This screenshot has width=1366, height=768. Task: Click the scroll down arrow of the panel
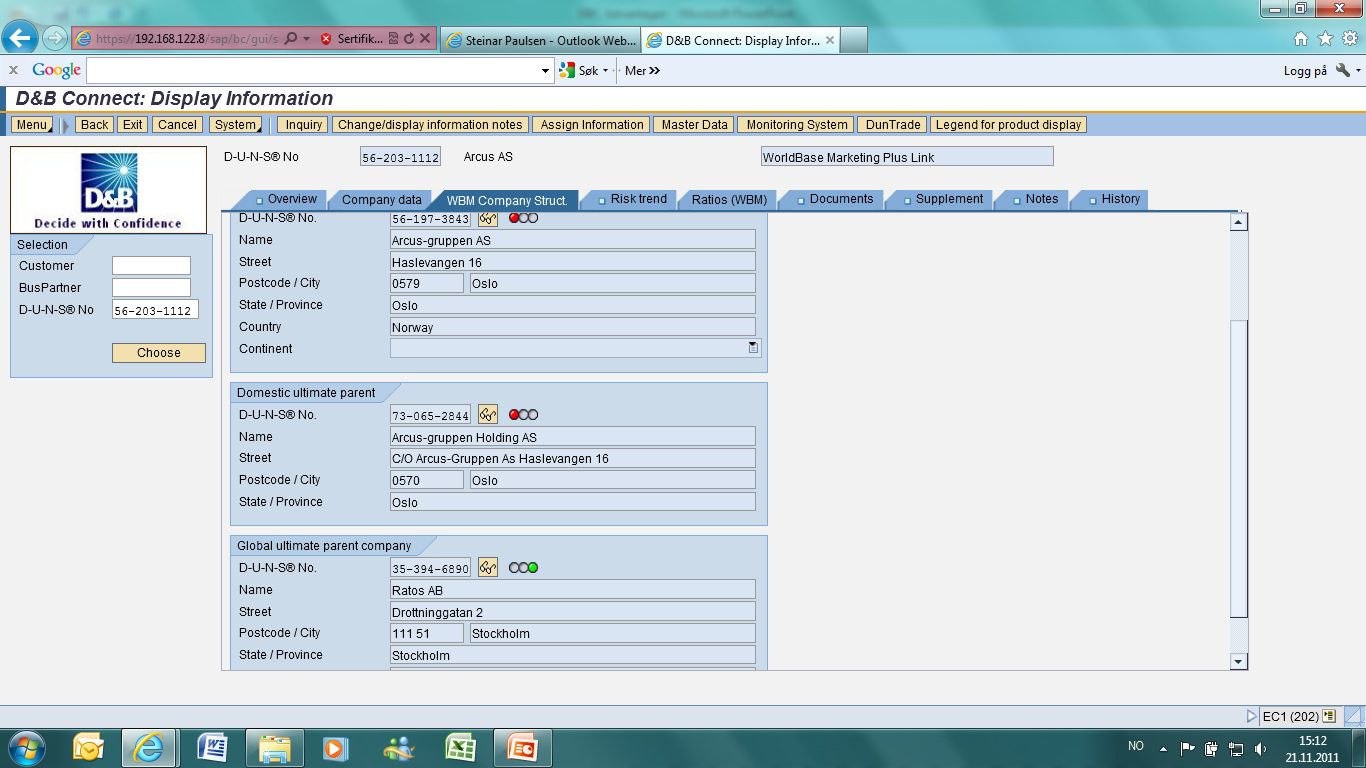(1239, 661)
